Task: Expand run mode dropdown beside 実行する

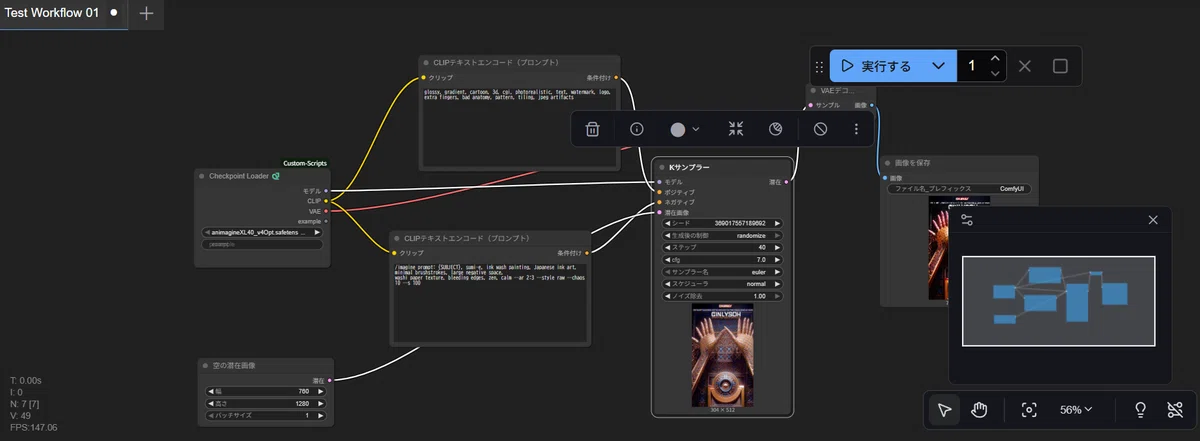Action: (938, 66)
